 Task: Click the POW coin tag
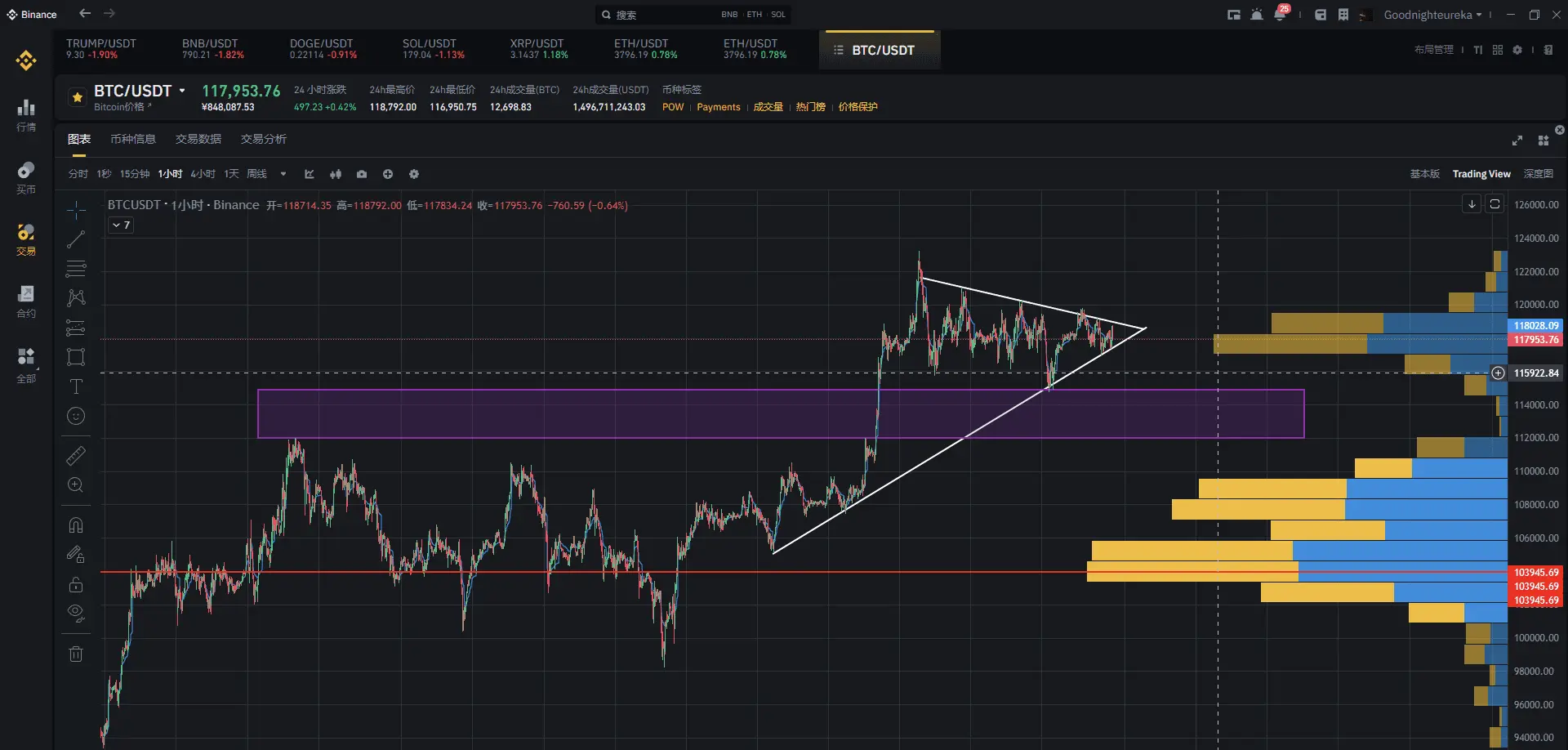click(673, 107)
